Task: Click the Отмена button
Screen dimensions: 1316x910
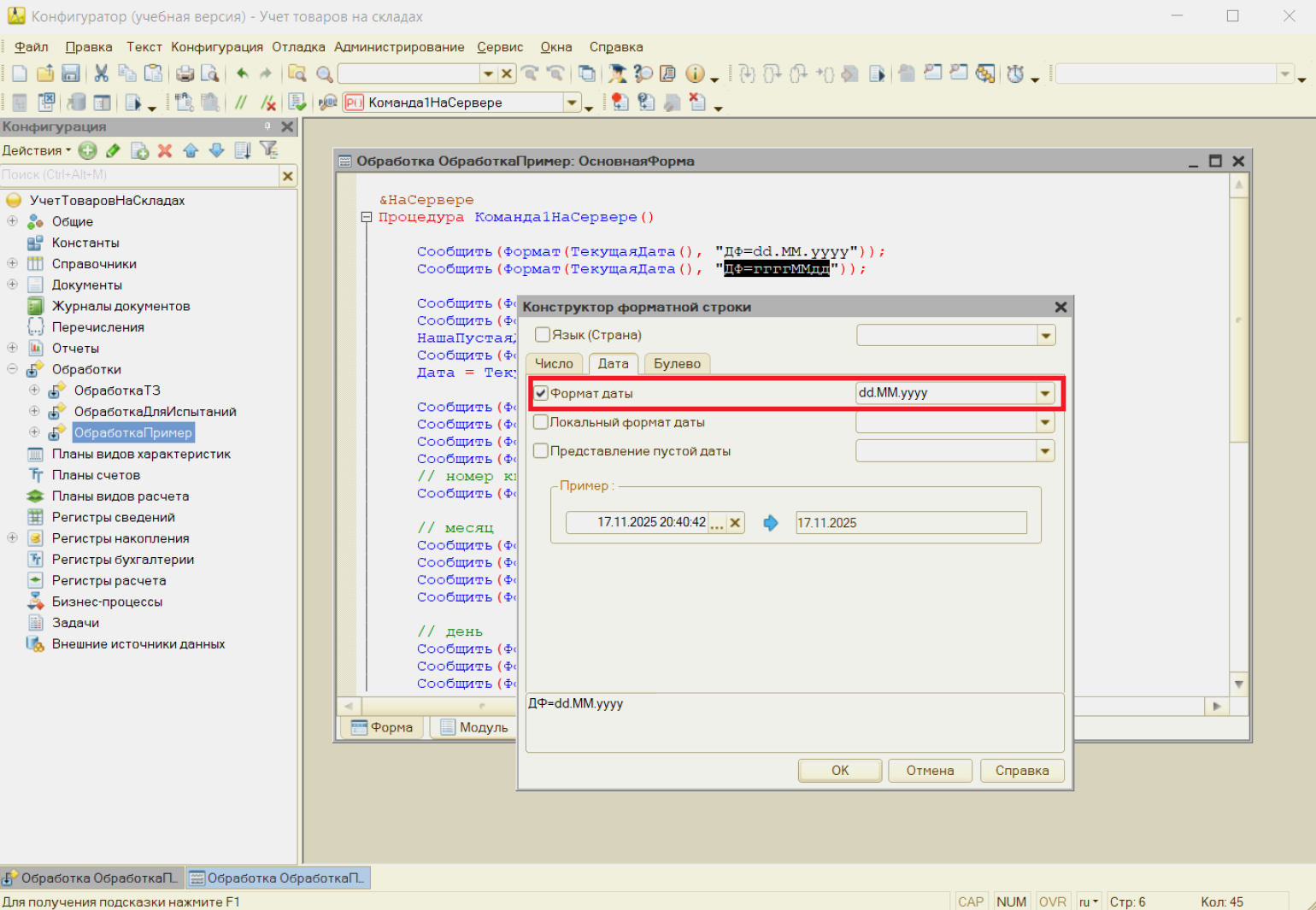Action: pos(930,770)
